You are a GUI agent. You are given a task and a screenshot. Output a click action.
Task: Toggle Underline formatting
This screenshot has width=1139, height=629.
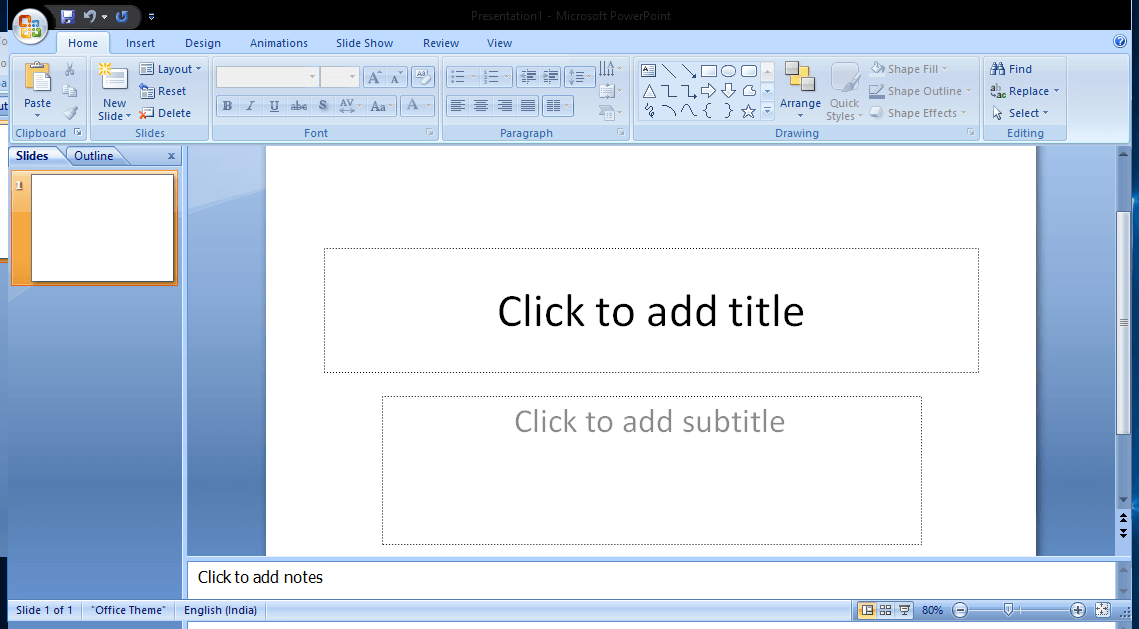pyautogui.click(x=272, y=105)
